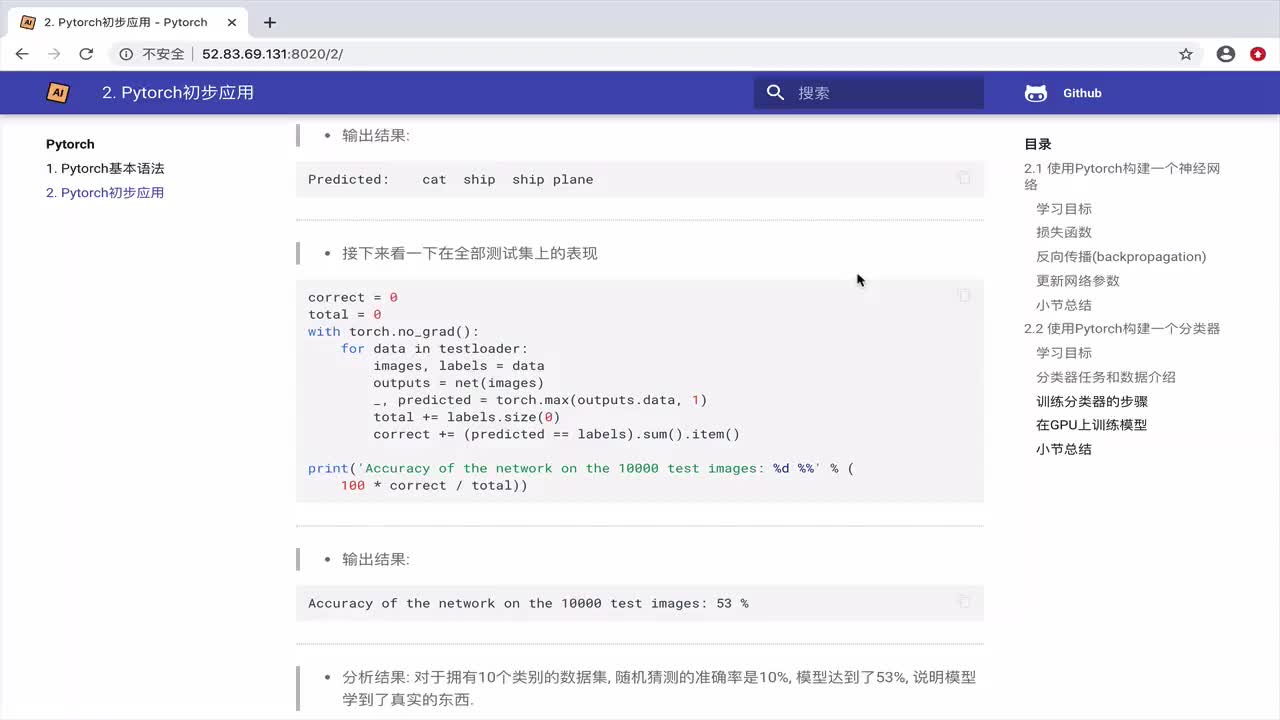Jump to 损失函数 in the table of contents
This screenshot has width=1280, height=720.
click(x=1064, y=232)
